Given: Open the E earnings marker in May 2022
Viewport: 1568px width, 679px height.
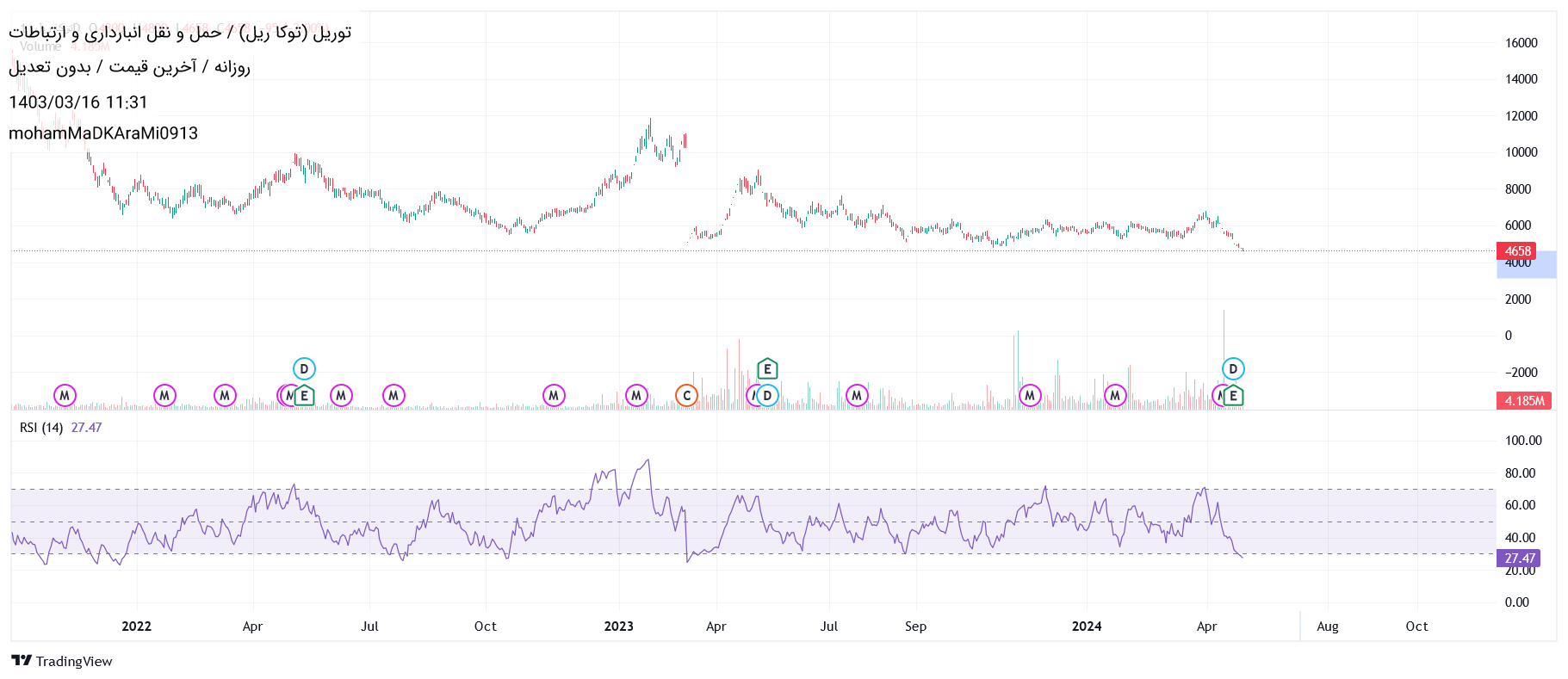Looking at the screenshot, I should (304, 396).
